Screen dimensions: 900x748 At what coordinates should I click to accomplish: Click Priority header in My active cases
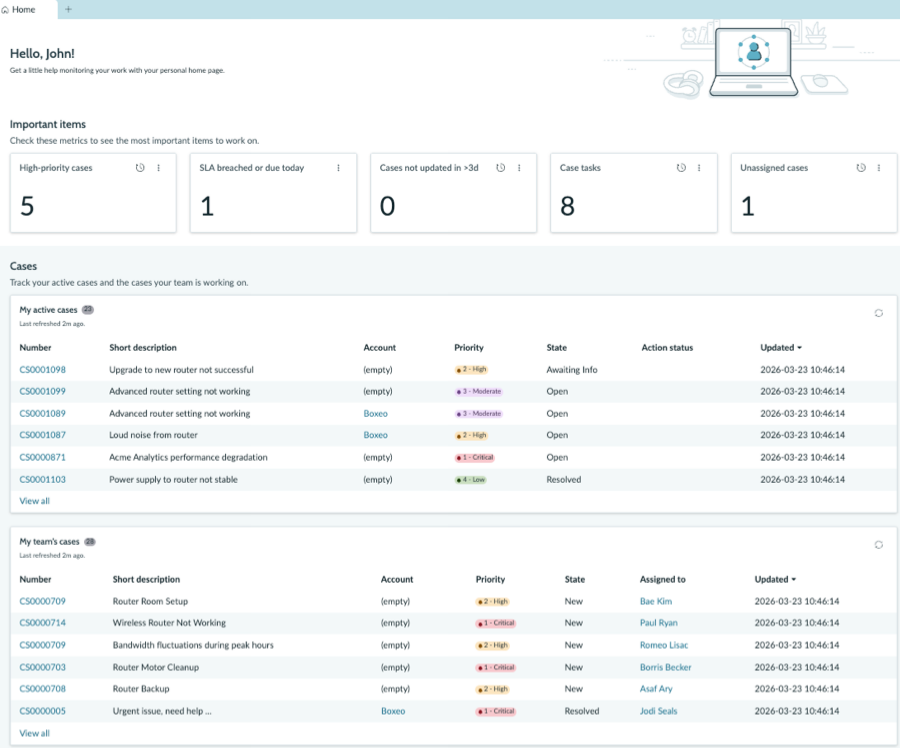pos(469,347)
